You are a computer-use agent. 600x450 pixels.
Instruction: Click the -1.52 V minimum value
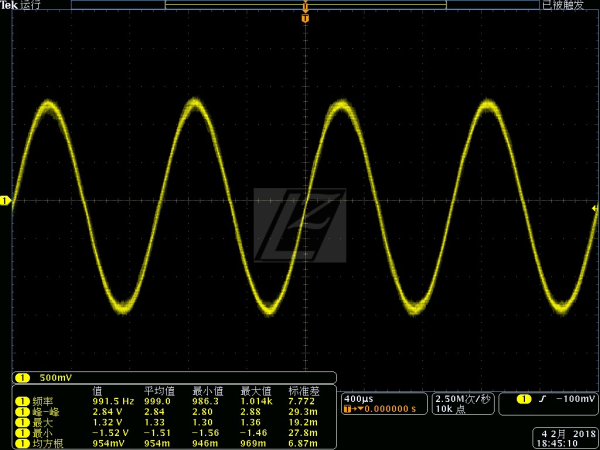110,433
